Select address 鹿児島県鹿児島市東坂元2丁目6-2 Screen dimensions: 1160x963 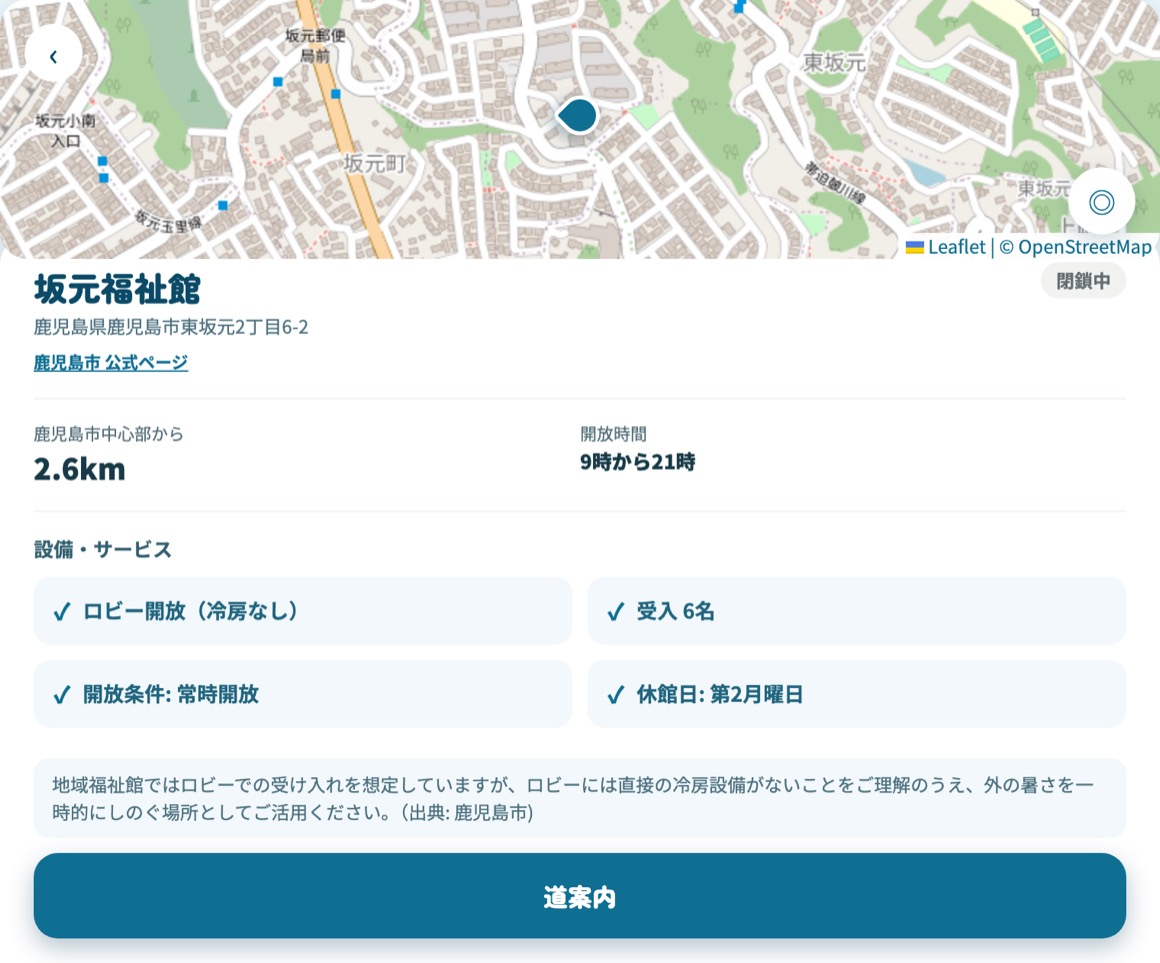coord(171,327)
